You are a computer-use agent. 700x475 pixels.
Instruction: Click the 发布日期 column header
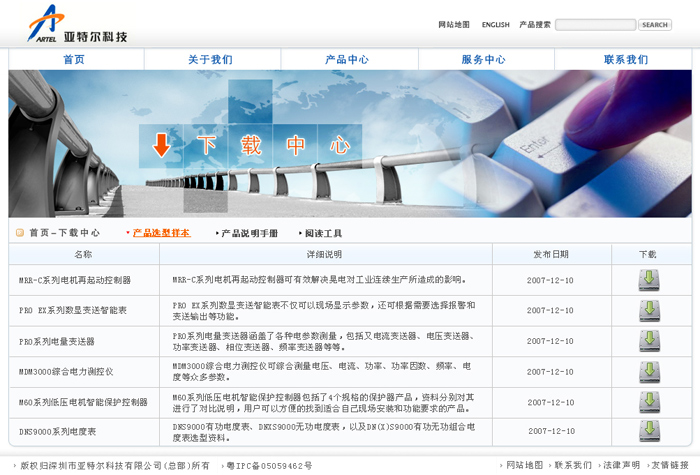click(551, 254)
